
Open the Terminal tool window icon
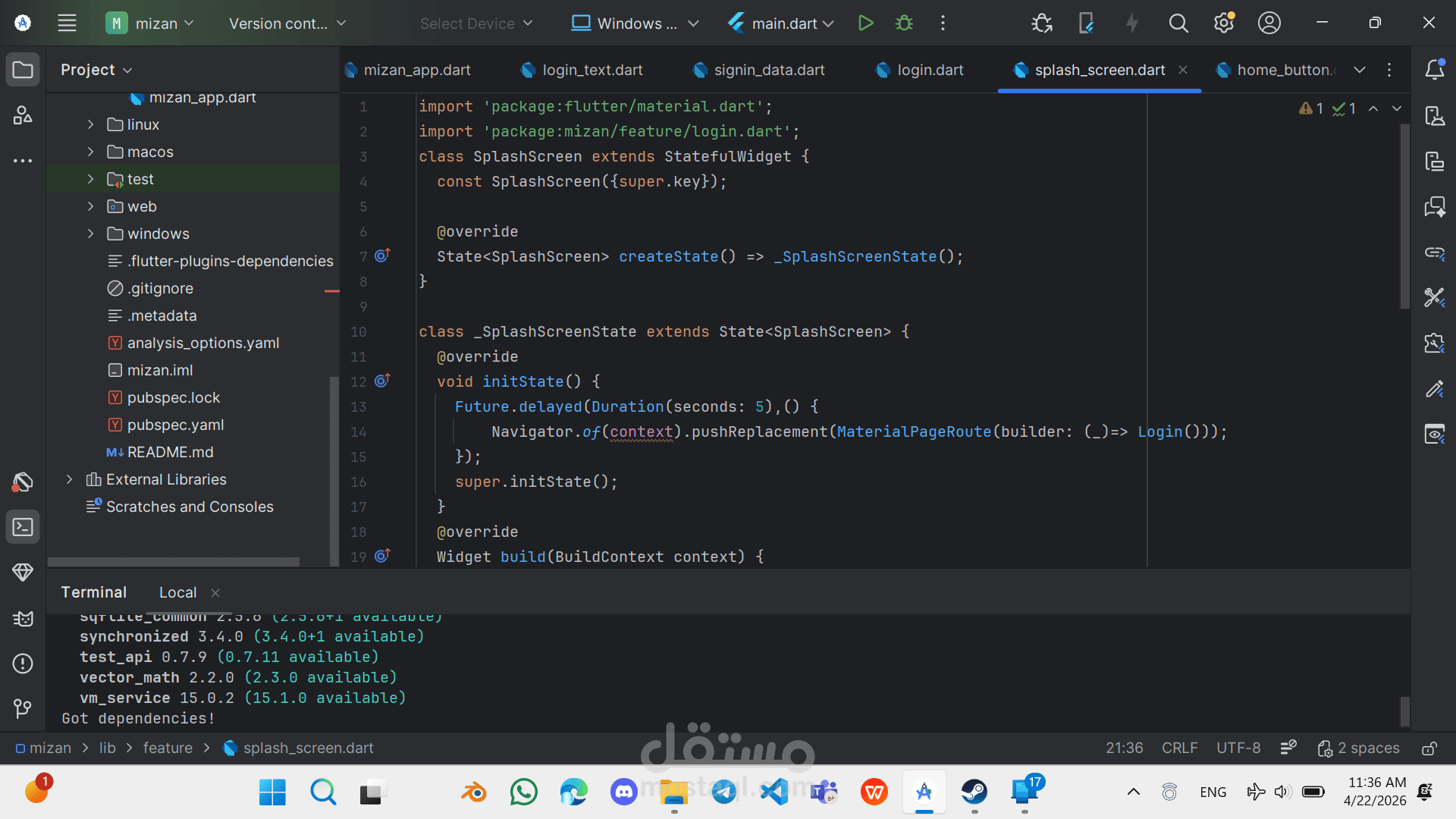tap(23, 527)
